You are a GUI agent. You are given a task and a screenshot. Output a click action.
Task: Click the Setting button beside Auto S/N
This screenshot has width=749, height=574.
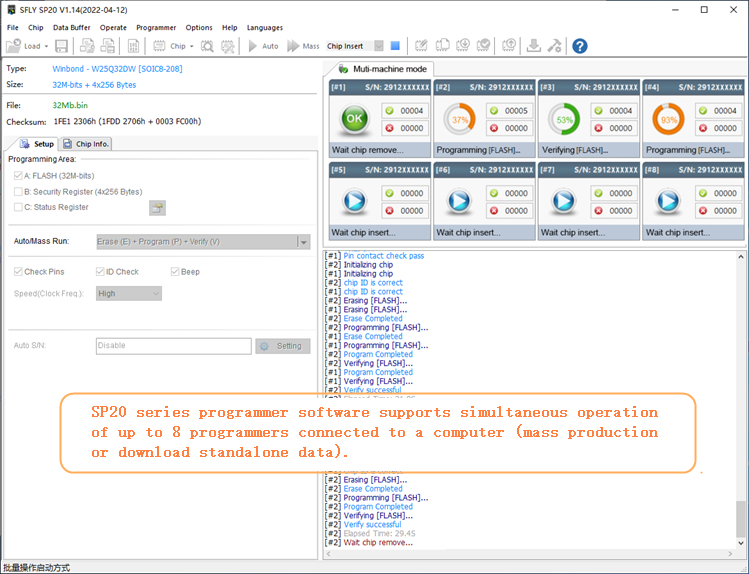click(x=282, y=346)
